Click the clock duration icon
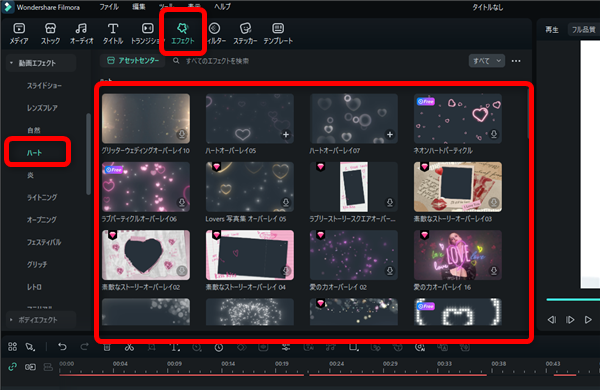The width and height of the screenshot is (600, 390). 218,348
